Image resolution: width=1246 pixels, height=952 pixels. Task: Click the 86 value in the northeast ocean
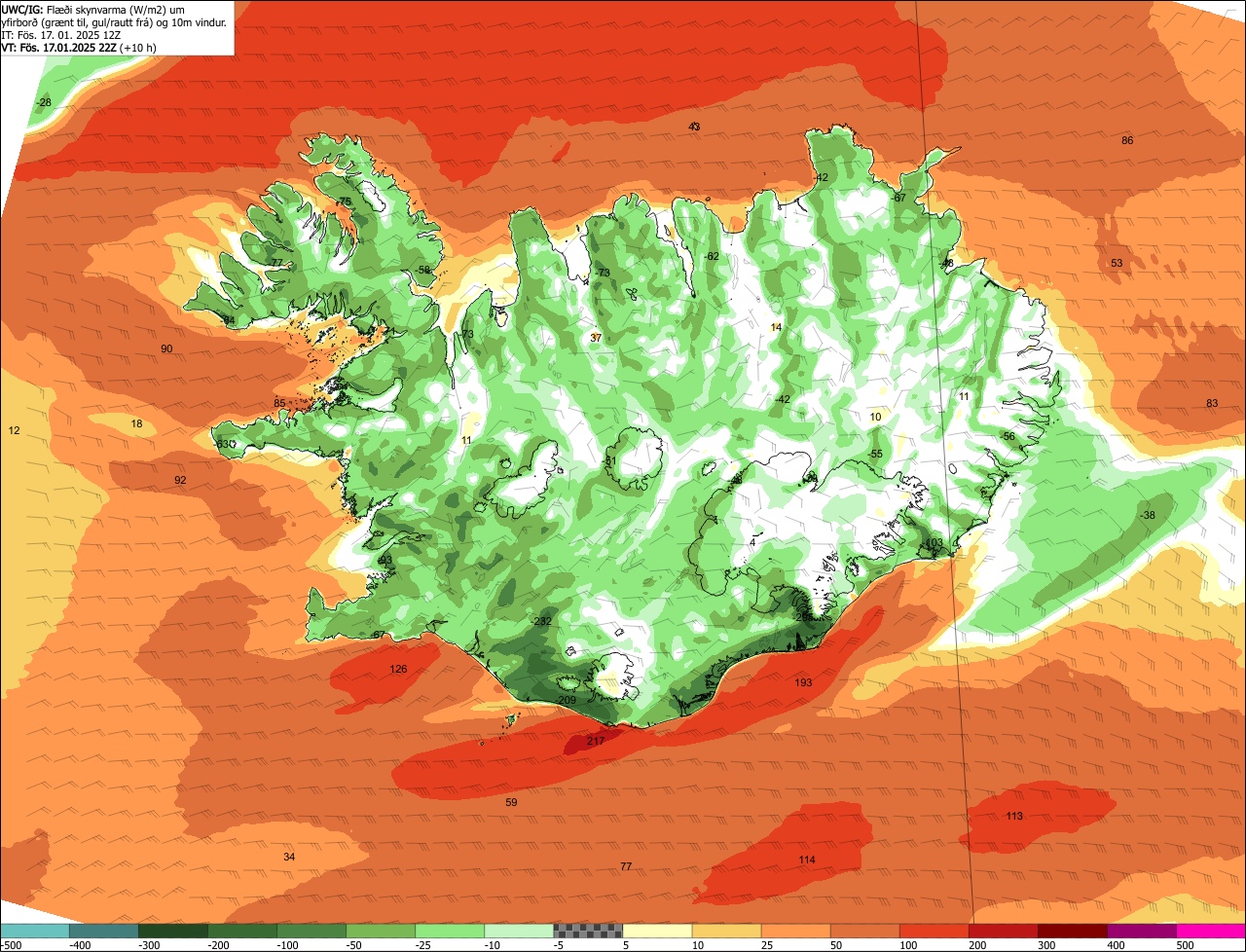tap(1127, 141)
